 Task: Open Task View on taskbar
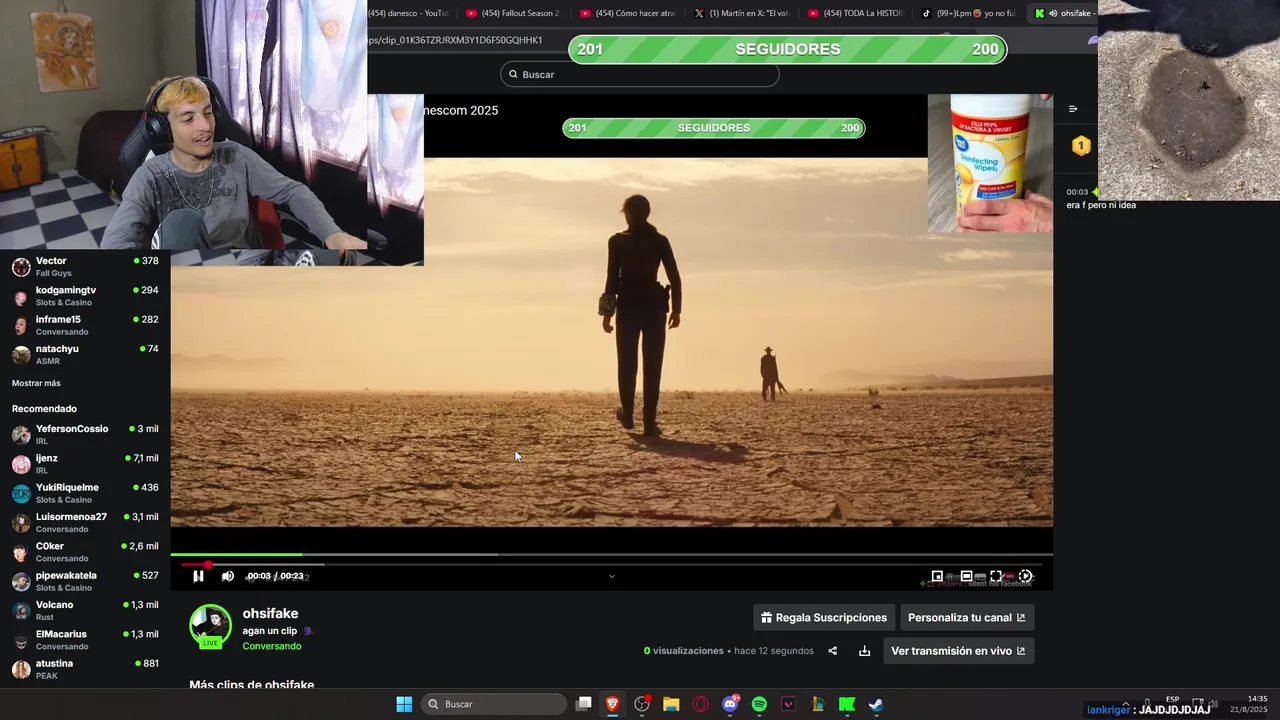coord(584,704)
